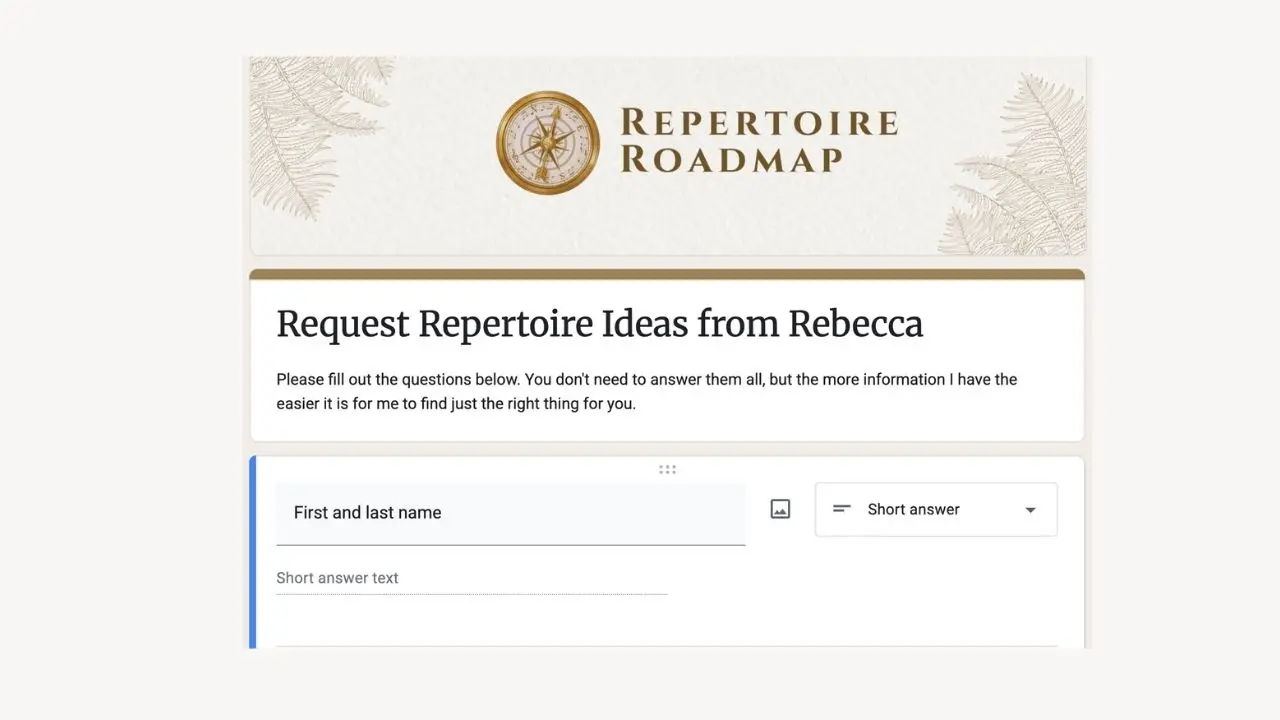Expand the question type dropdown arrow
Image resolution: width=1280 pixels, height=720 pixels.
tap(1030, 510)
